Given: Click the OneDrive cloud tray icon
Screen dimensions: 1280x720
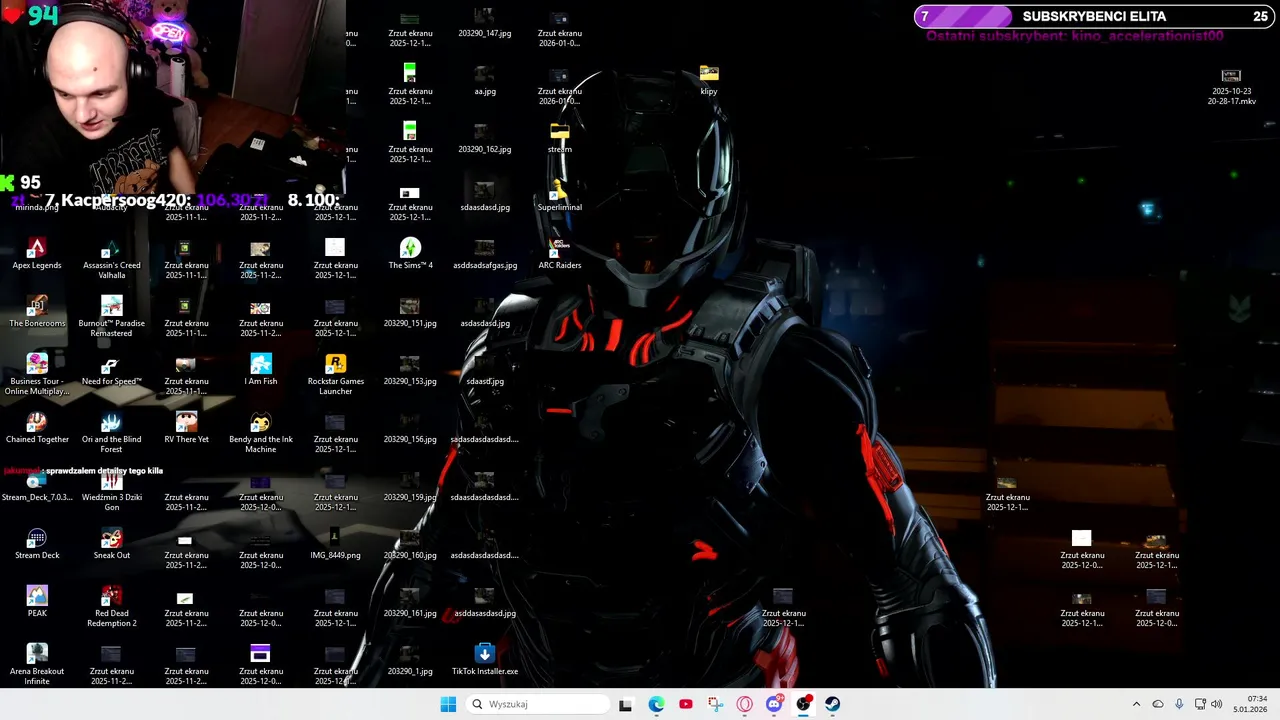Looking at the screenshot, I should tap(1158, 704).
